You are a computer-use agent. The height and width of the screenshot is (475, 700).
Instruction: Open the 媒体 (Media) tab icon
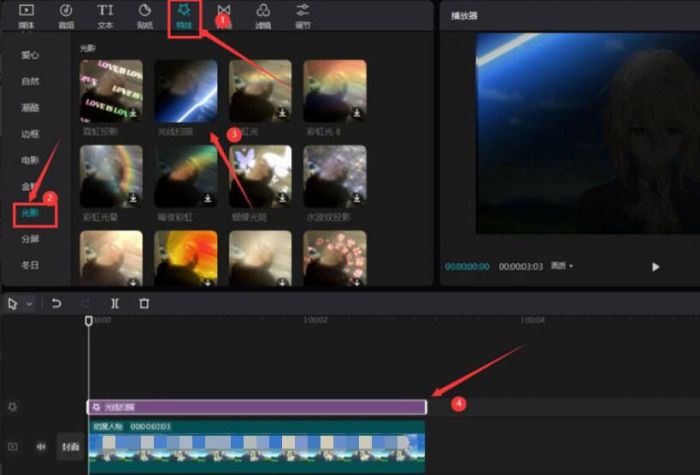point(27,13)
